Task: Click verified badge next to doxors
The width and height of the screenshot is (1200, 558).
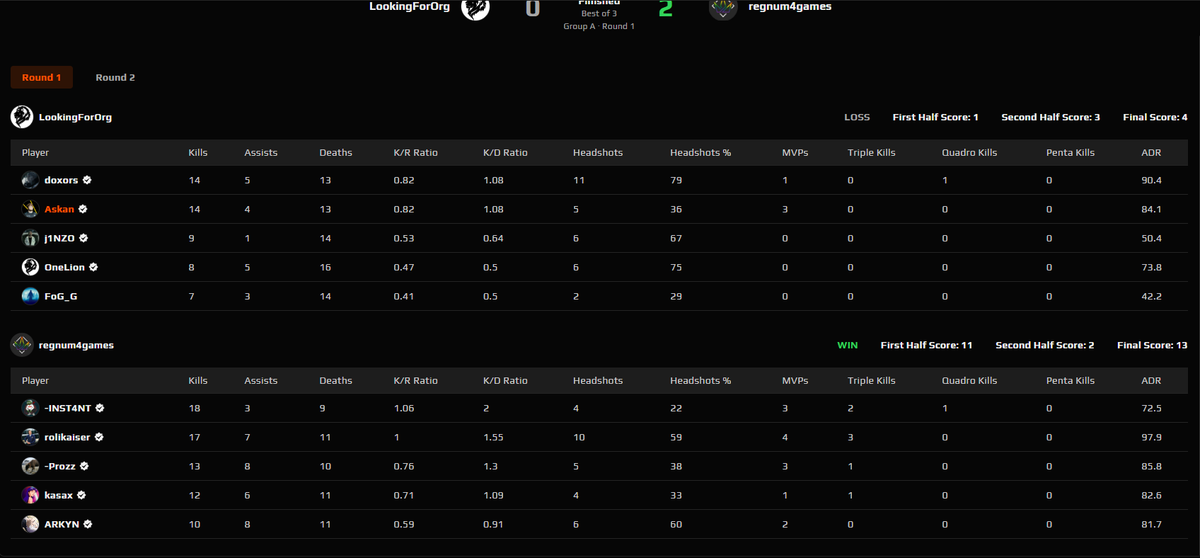Action: 88,180
